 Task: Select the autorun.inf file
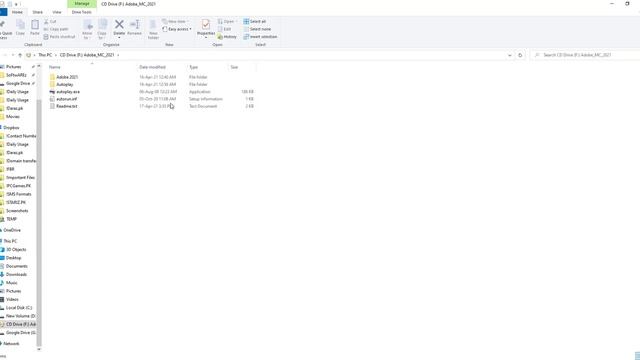click(67, 99)
